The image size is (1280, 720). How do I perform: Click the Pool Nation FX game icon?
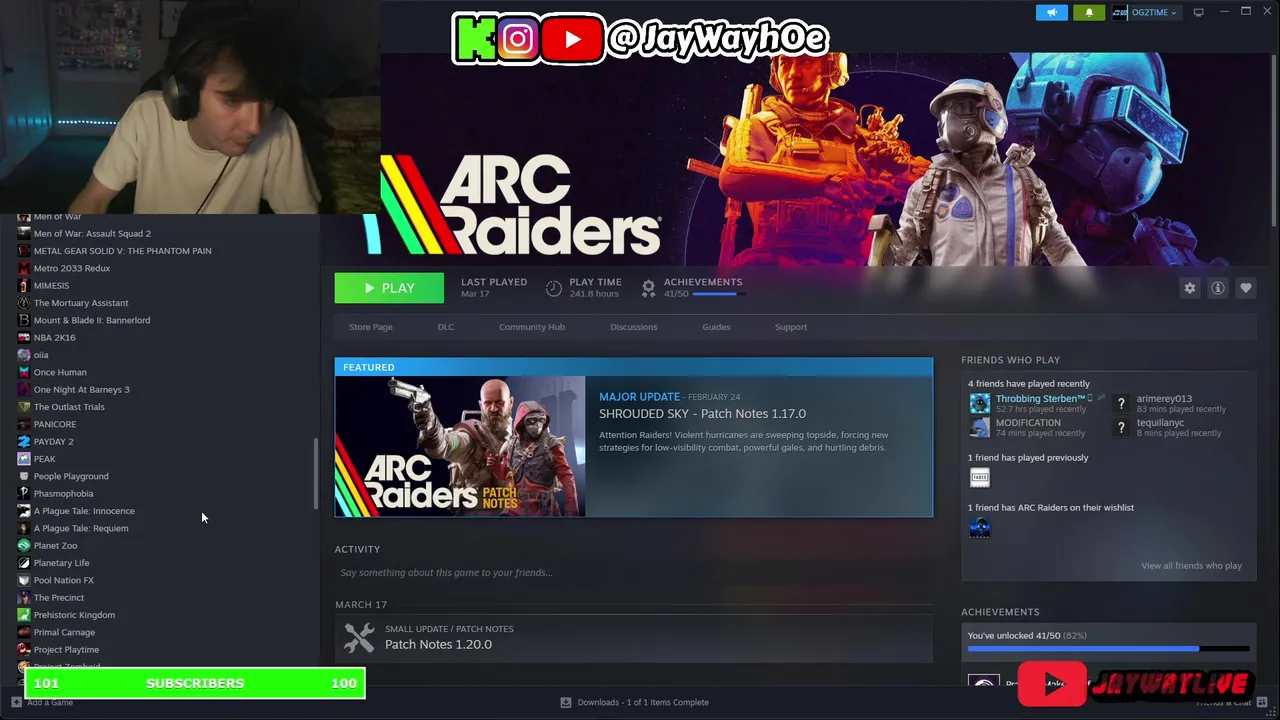[x=24, y=580]
